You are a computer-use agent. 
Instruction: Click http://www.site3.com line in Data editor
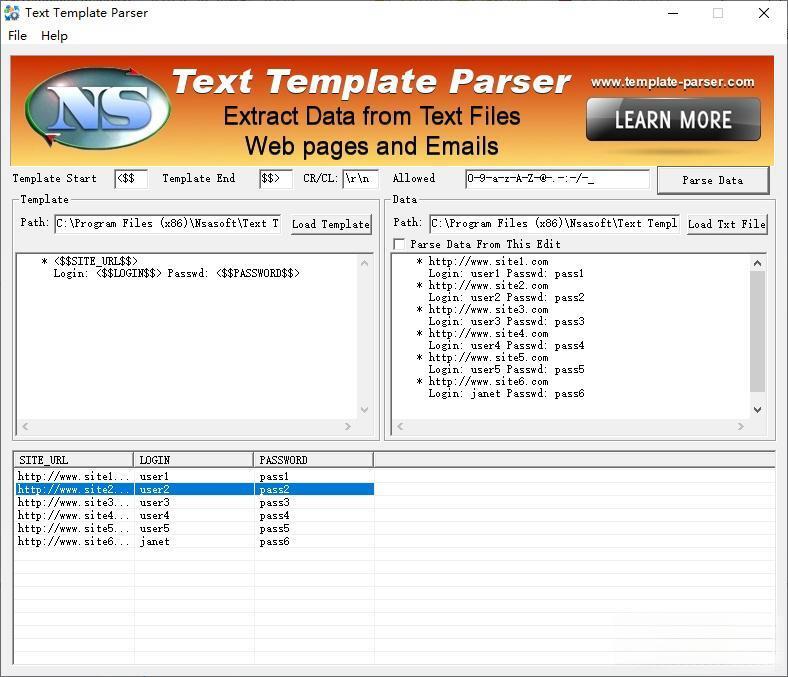tap(488, 310)
